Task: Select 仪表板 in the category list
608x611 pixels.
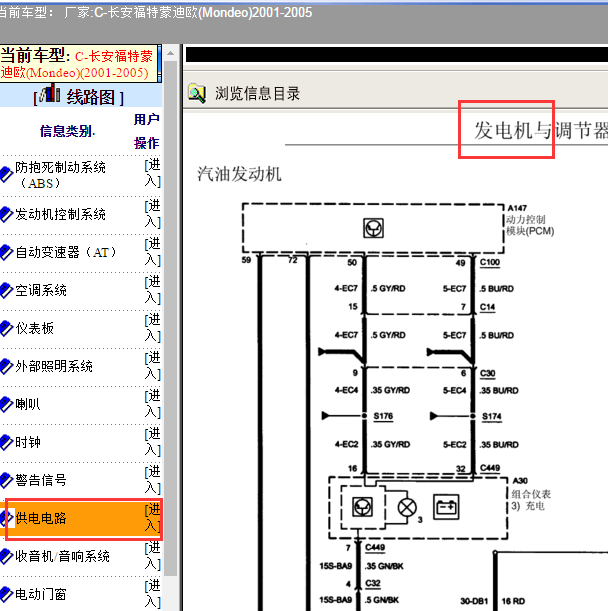Action: click(34, 328)
